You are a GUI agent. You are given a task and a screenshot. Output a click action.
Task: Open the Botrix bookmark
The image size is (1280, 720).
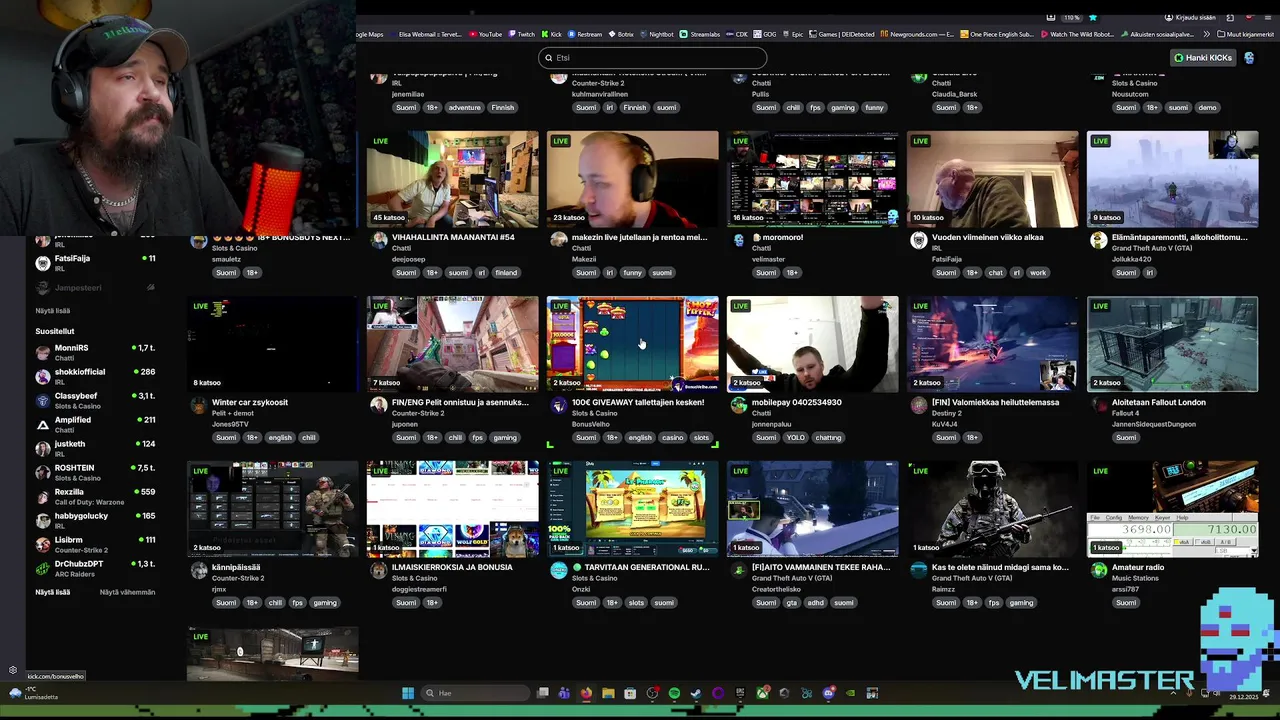[x=620, y=34]
